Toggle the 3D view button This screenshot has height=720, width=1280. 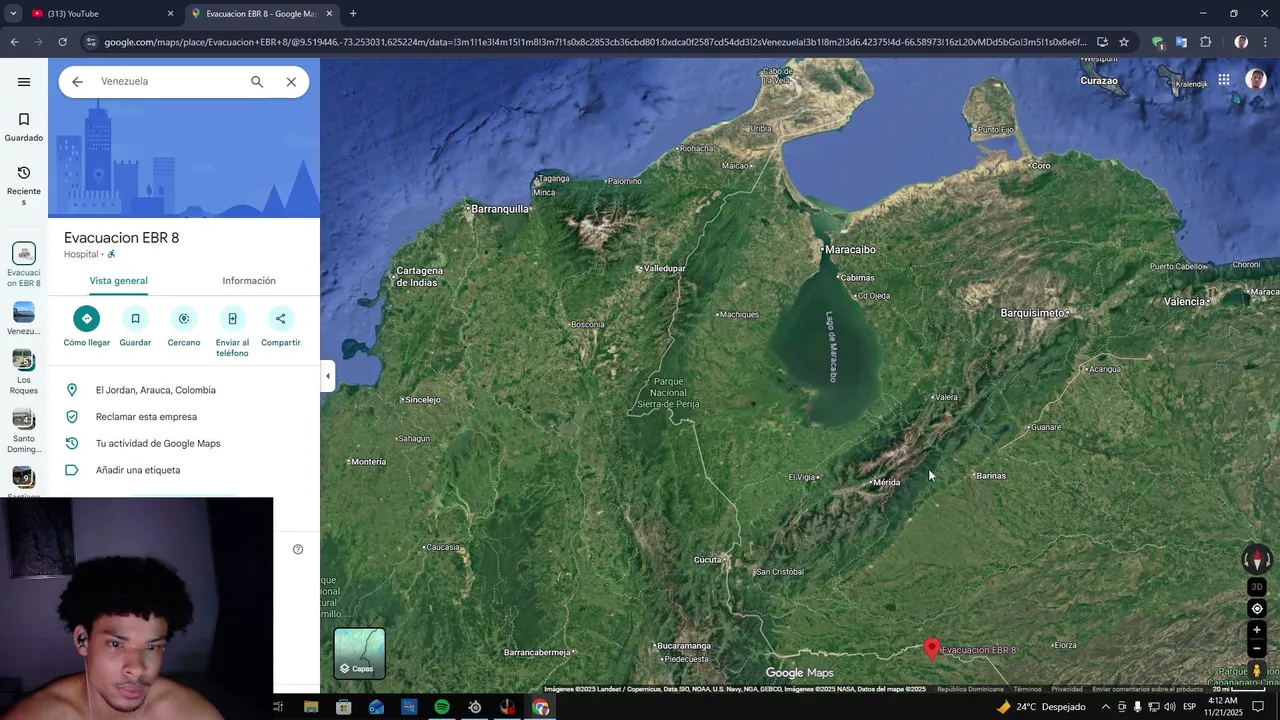coord(1257,587)
